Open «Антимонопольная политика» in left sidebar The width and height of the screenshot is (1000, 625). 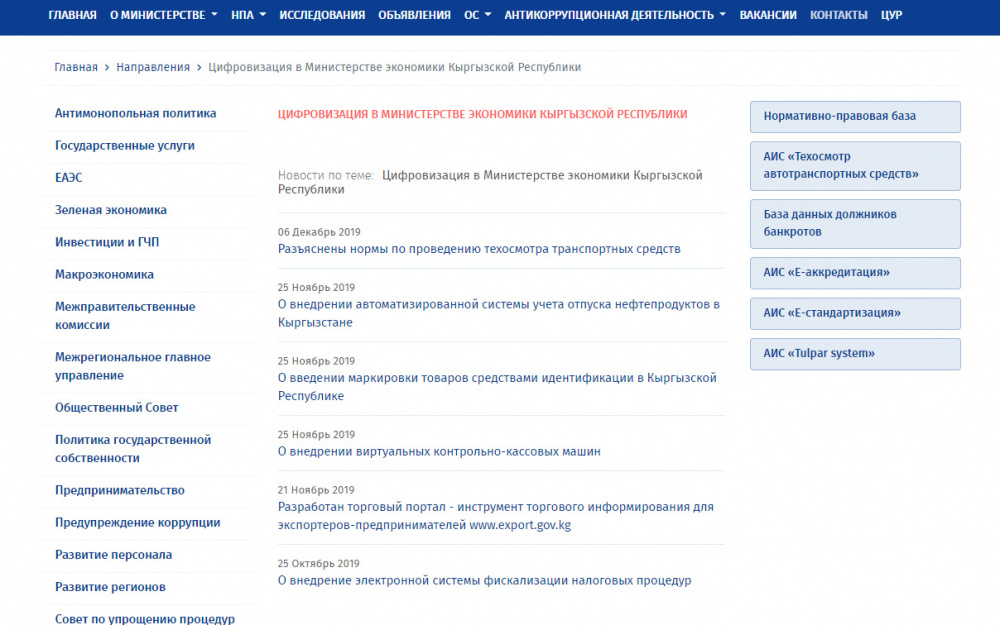tap(135, 113)
